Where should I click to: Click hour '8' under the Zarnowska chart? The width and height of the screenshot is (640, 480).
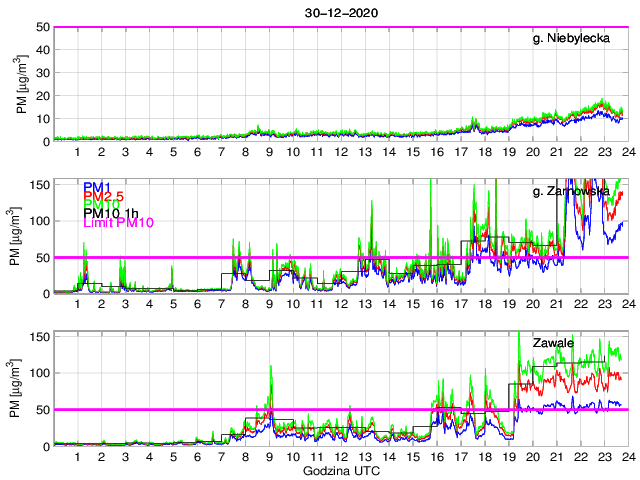click(245, 304)
